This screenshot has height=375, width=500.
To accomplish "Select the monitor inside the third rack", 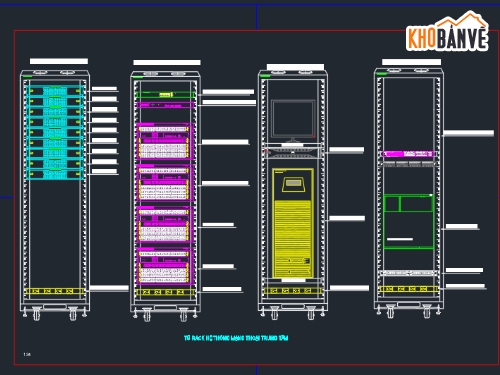I will click(x=293, y=121).
